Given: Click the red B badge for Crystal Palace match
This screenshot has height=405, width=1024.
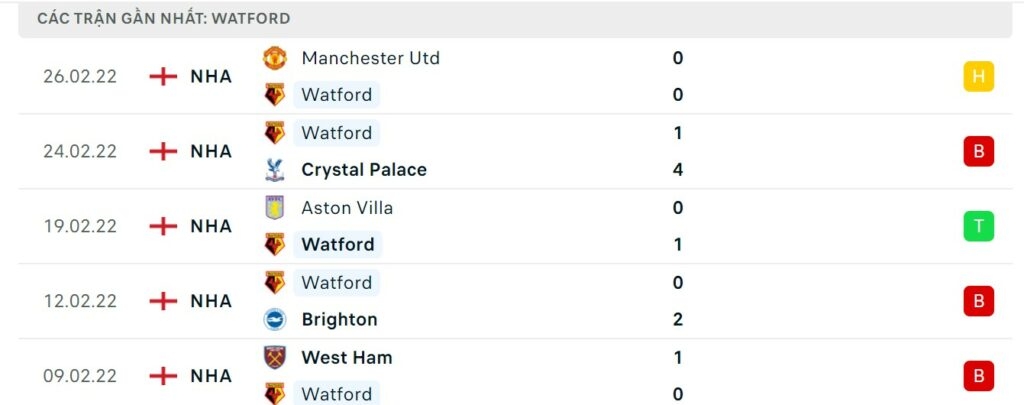Looking at the screenshot, I should click(x=978, y=151).
